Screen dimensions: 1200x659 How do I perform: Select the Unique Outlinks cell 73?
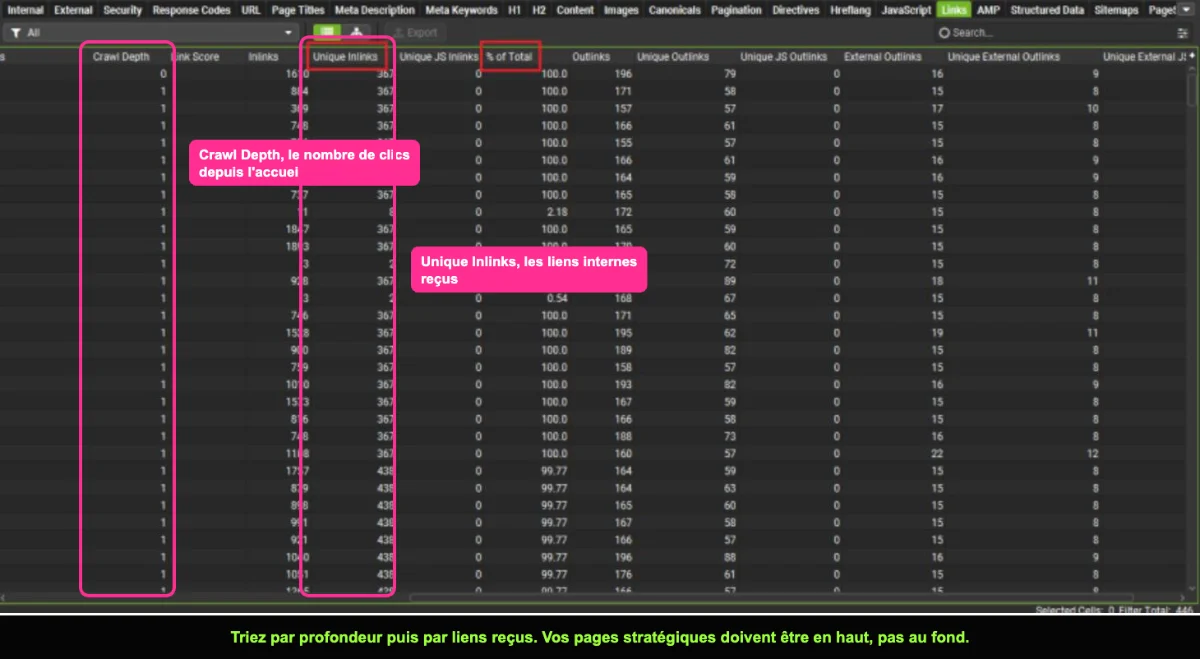tap(729, 435)
